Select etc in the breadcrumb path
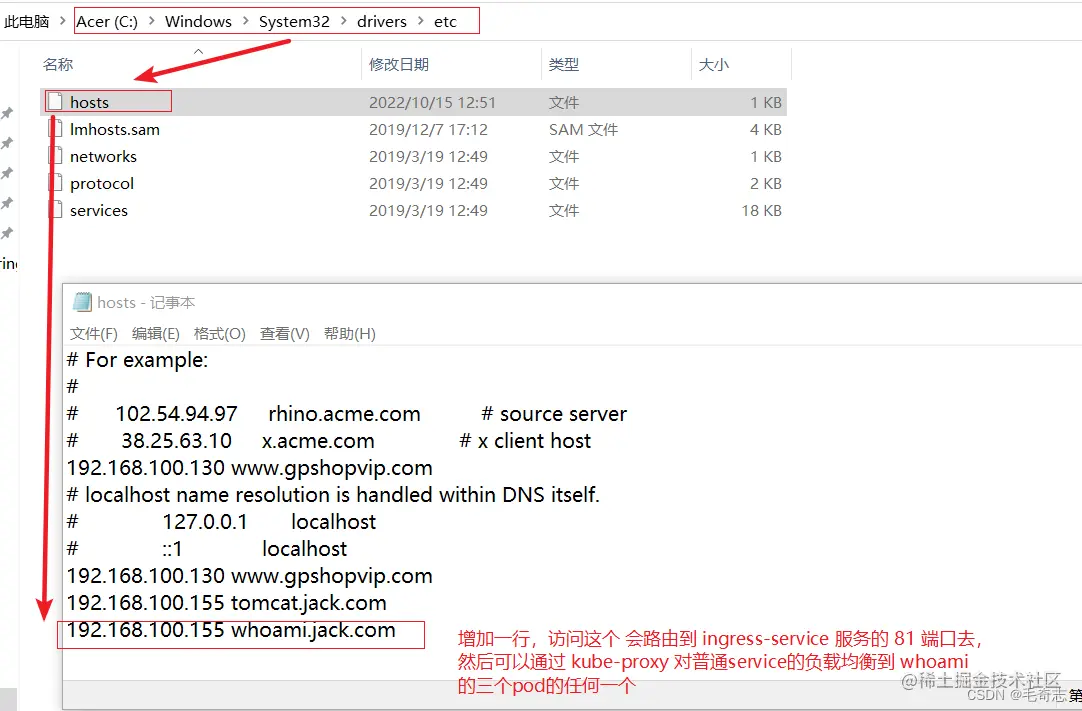Image resolution: width=1082 pixels, height=711 pixels. point(445,21)
